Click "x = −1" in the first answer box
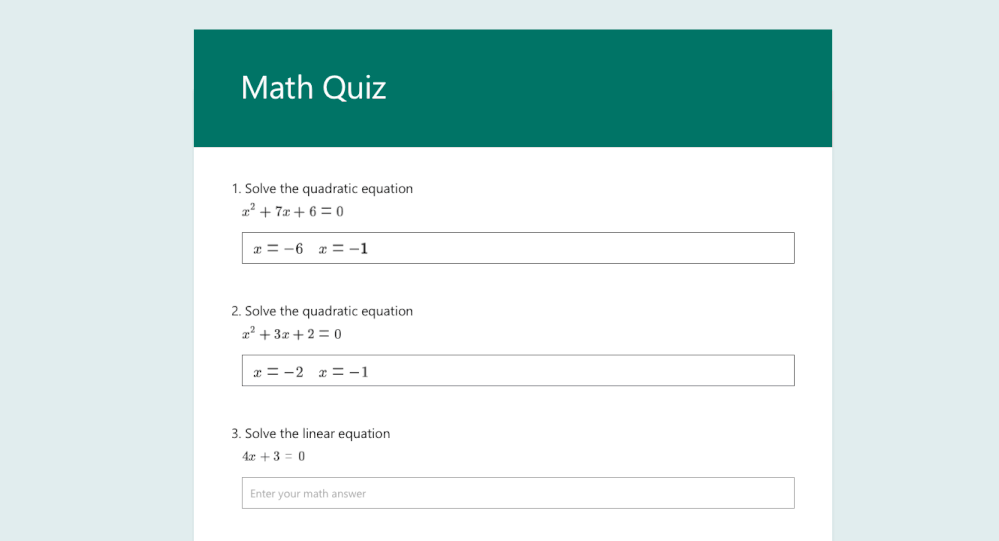Image resolution: width=999 pixels, height=541 pixels. click(x=343, y=248)
